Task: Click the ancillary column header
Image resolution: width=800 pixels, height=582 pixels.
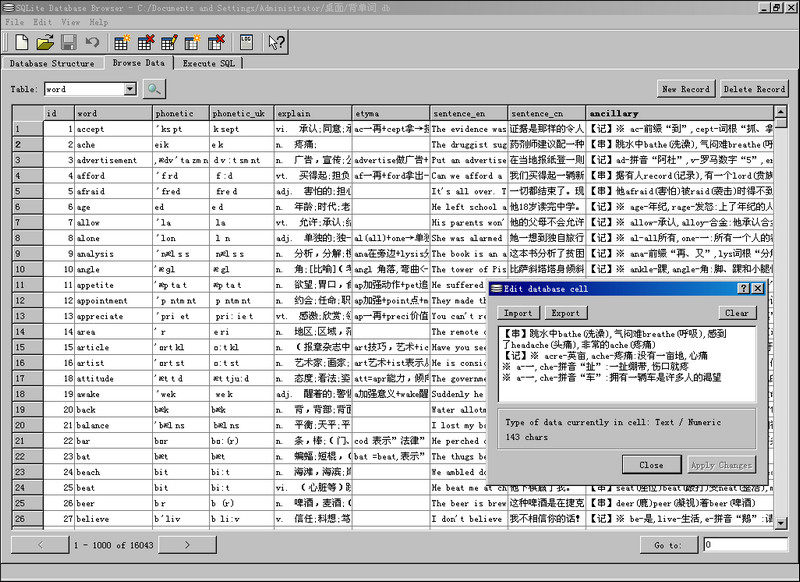Action: [x=680, y=113]
